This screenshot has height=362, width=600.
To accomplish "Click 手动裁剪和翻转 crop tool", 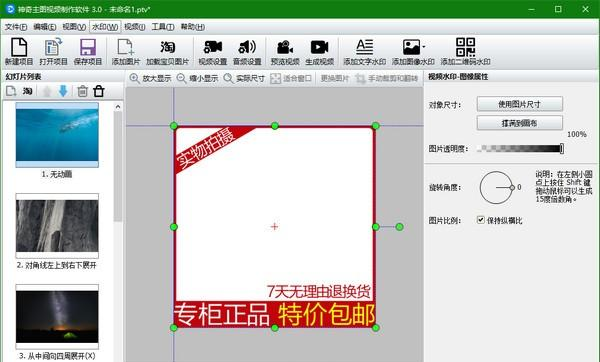I will click(x=386, y=78).
